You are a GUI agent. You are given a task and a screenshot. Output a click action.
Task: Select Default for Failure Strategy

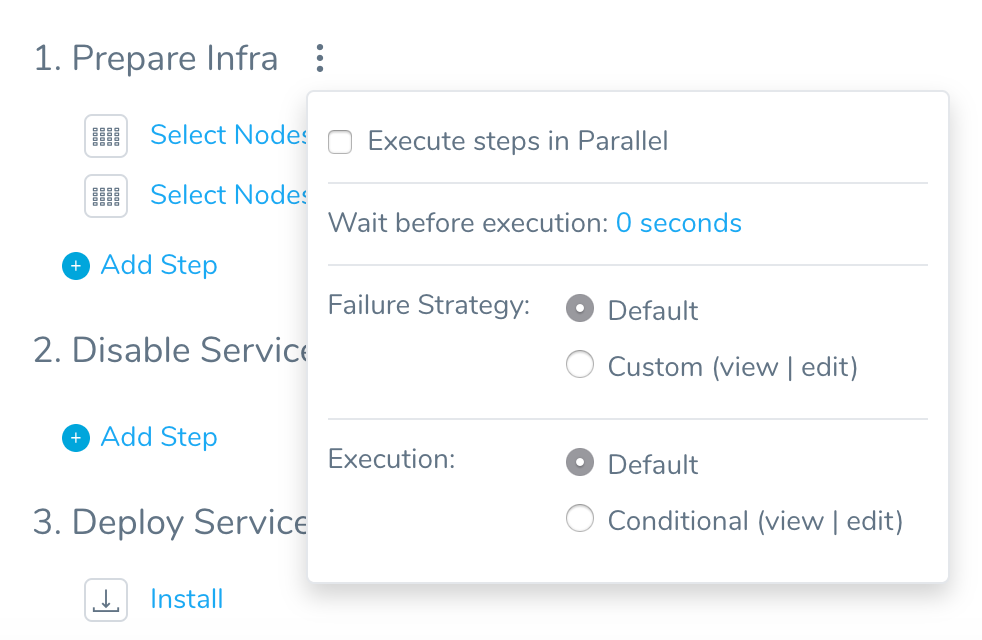pyautogui.click(x=580, y=308)
